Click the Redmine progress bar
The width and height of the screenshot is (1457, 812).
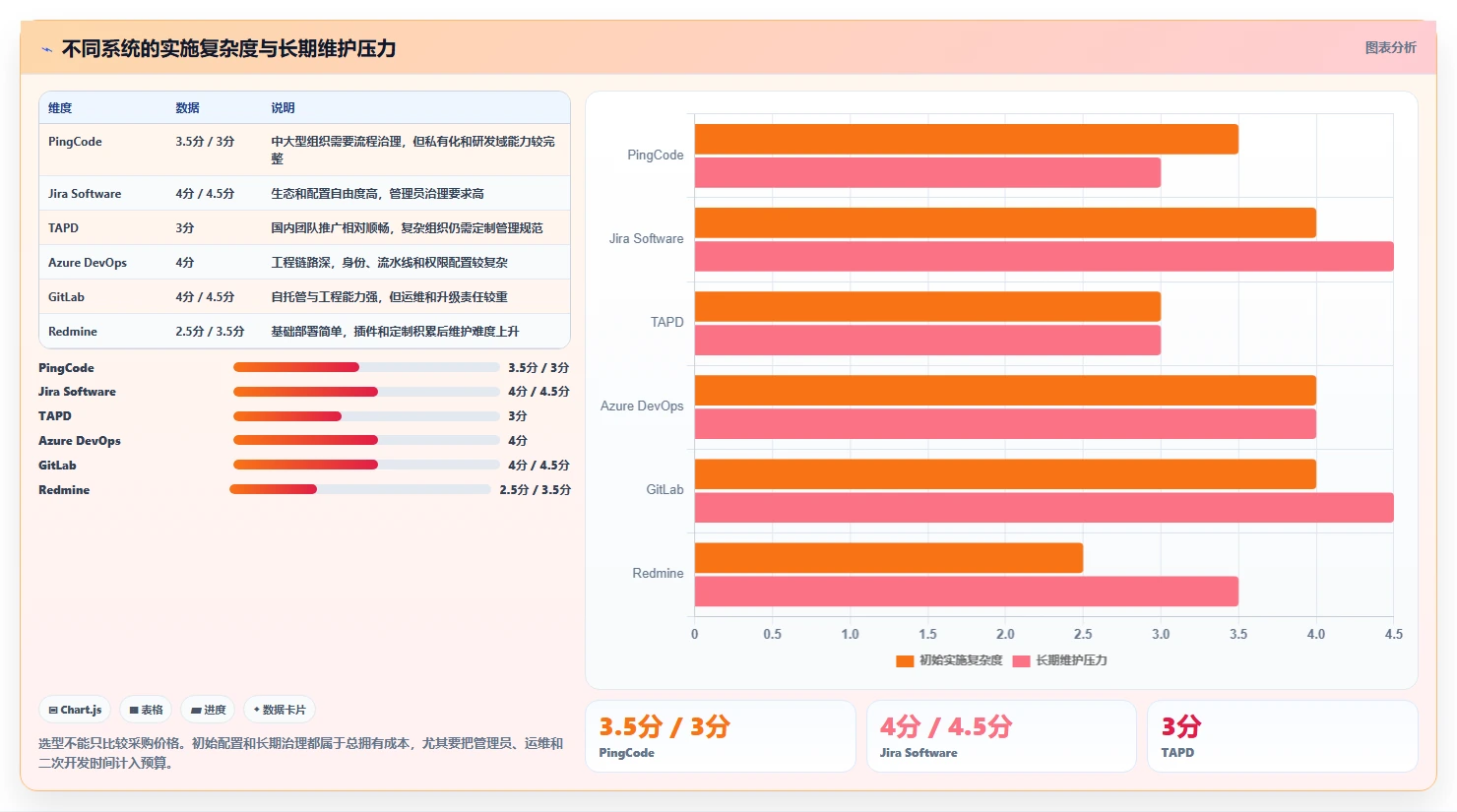coord(360,489)
